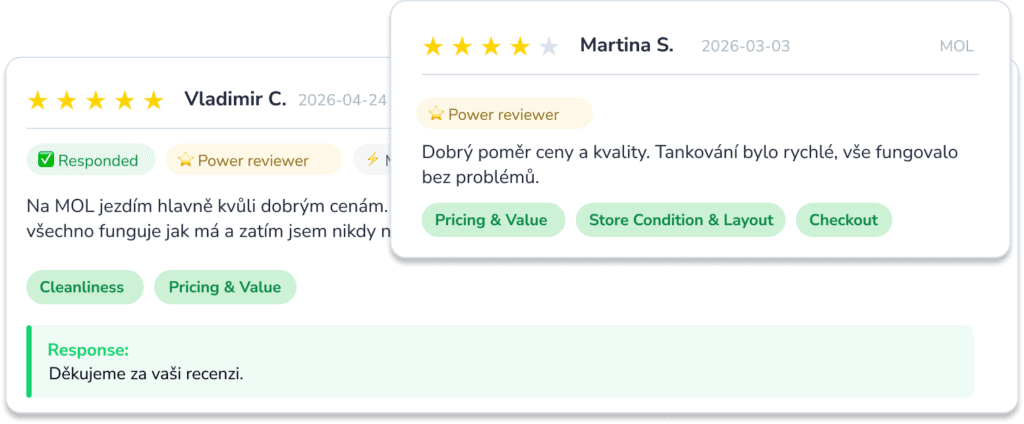Select the Checkout tag

tap(844, 220)
